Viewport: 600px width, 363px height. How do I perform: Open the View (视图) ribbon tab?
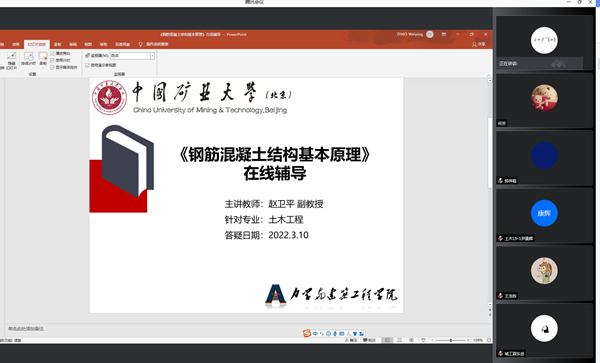click(x=88, y=44)
